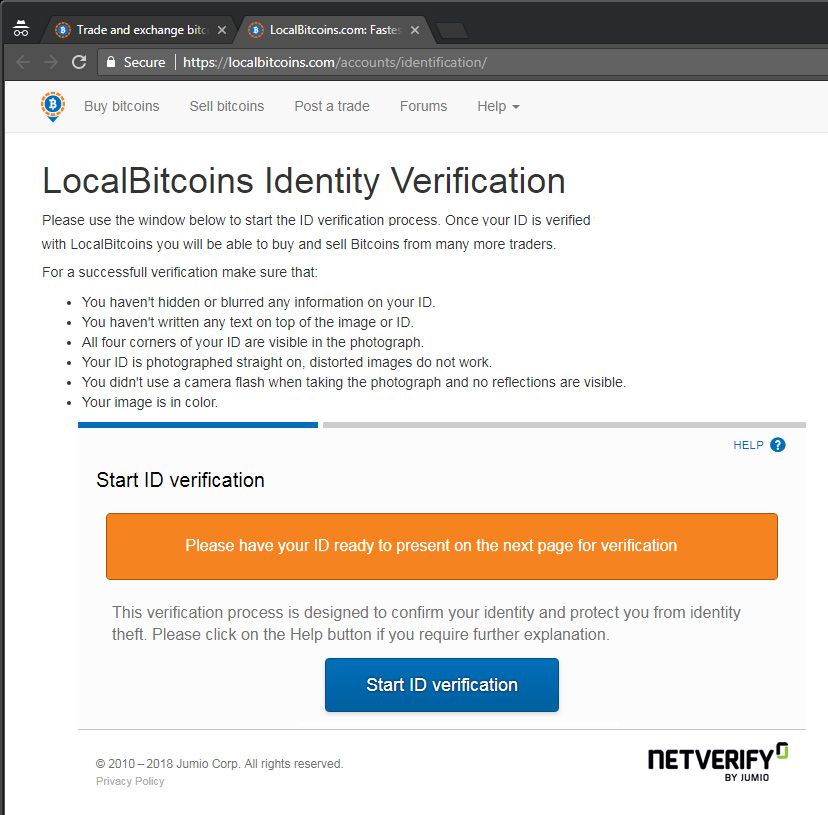Click the 'You haven't hidden or blurred' bullet
828x815 pixels.
click(258, 302)
